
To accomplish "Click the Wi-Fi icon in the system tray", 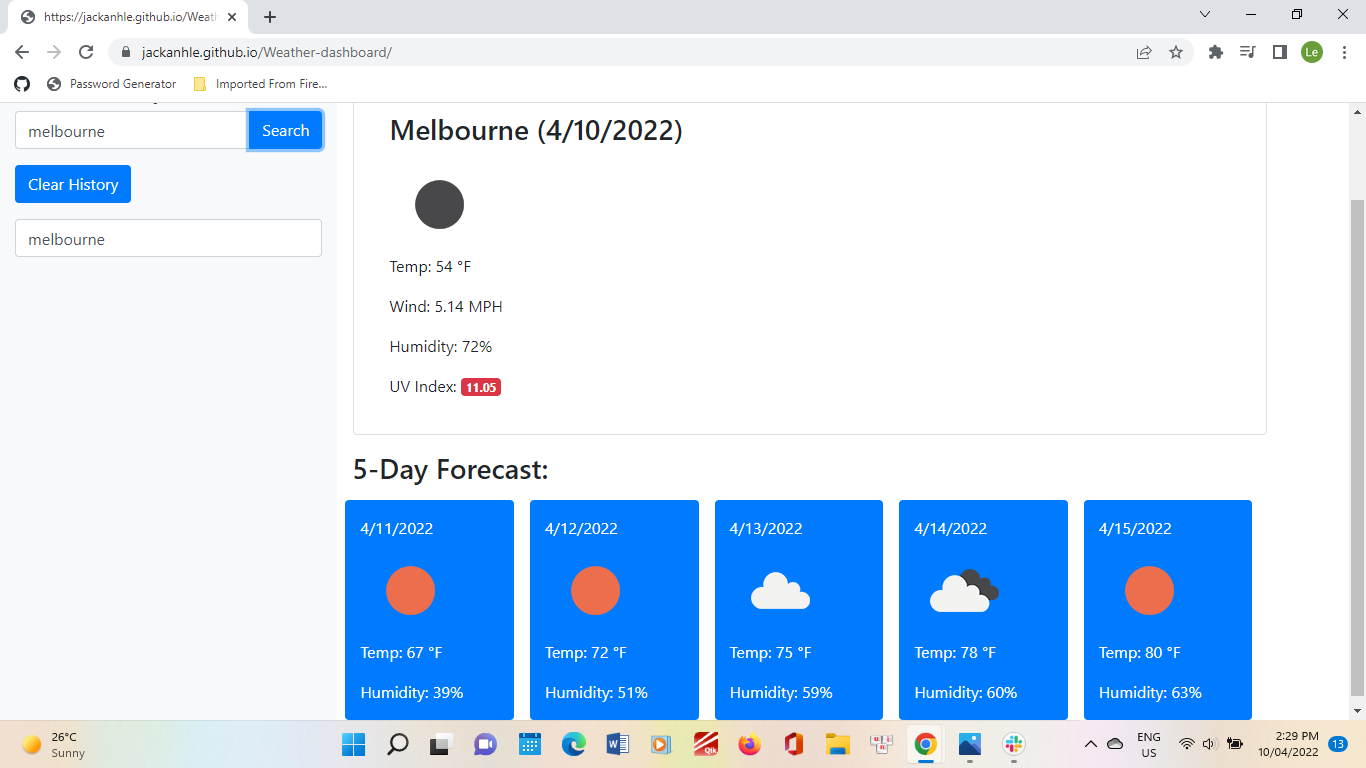I will pos(1186,744).
